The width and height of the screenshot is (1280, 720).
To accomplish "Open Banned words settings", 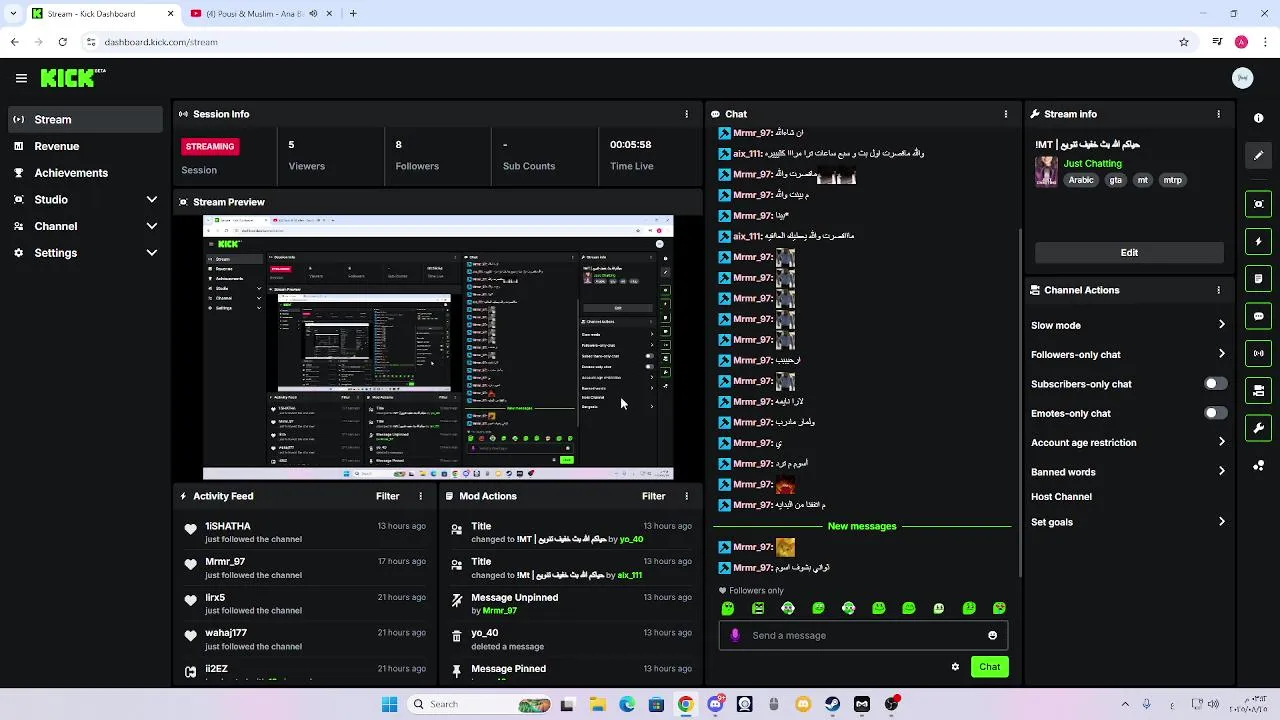I will 1128,472.
